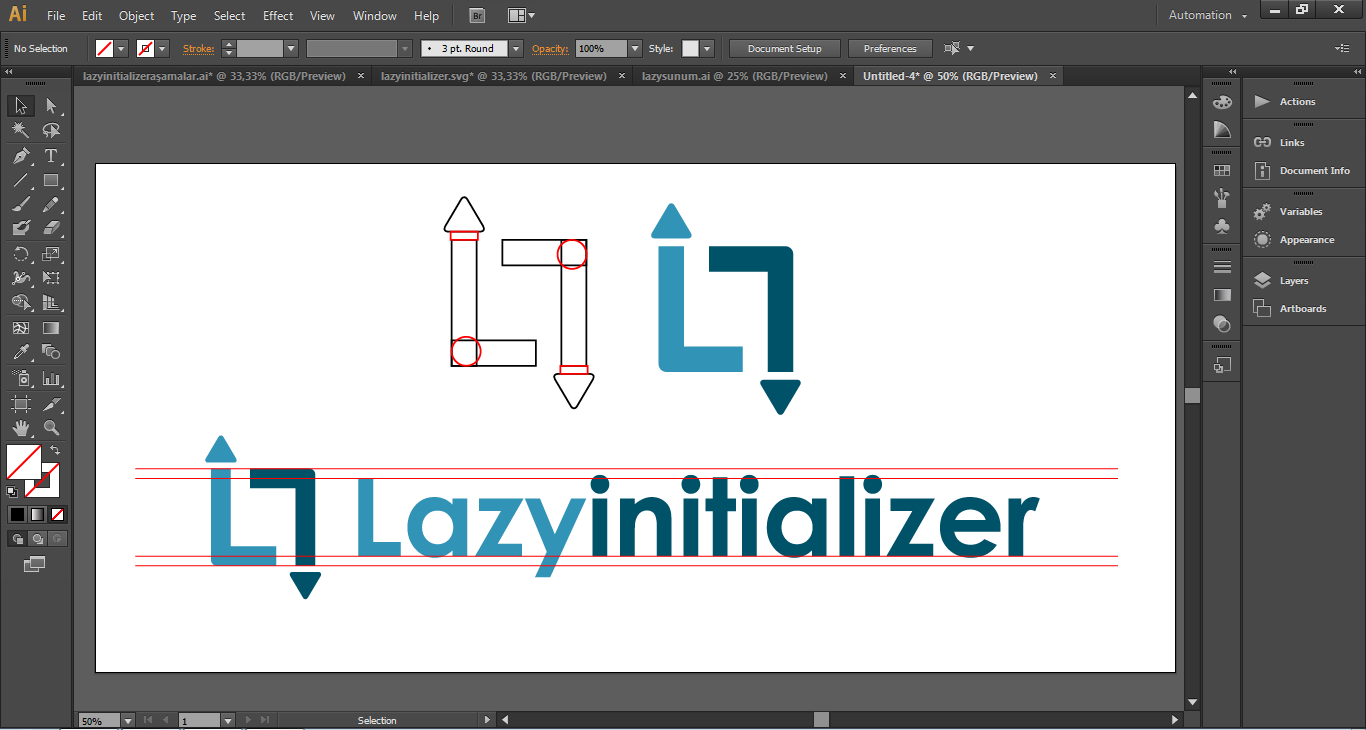Image resolution: width=1366 pixels, height=730 pixels.
Task: Launch Adobe Bridge from menu bar icon
Action: [478, 16]
